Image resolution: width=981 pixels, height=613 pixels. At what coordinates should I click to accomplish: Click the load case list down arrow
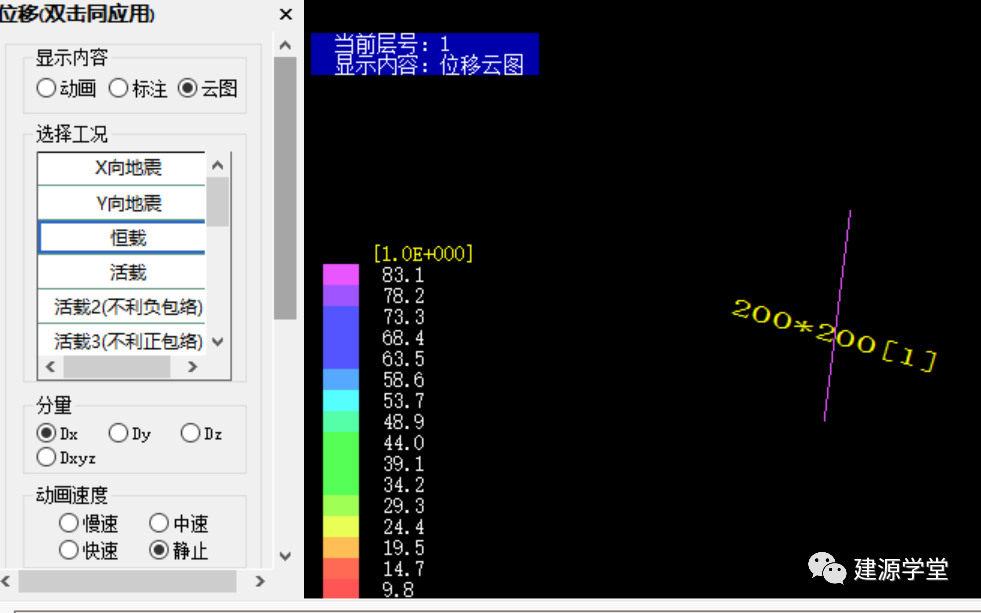217,341
